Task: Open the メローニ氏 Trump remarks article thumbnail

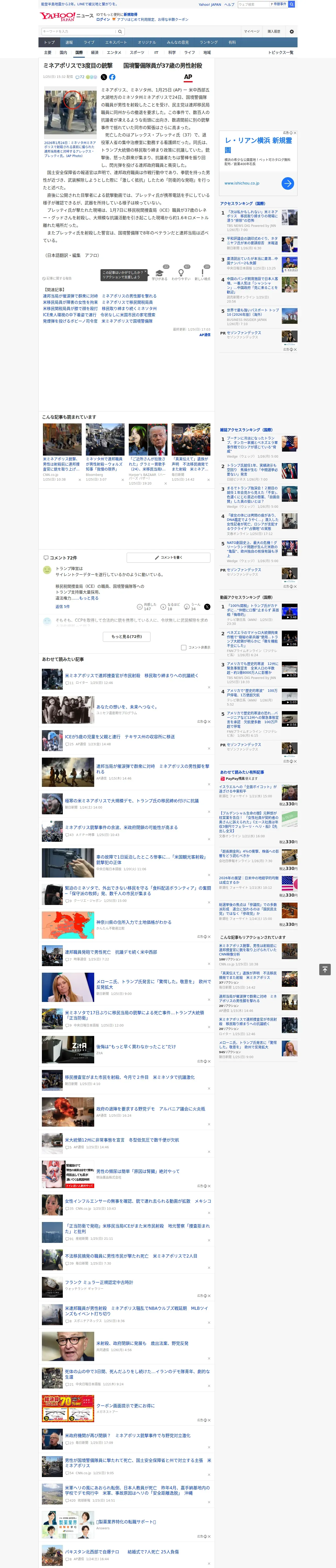Action: click(x=68, y=987)
